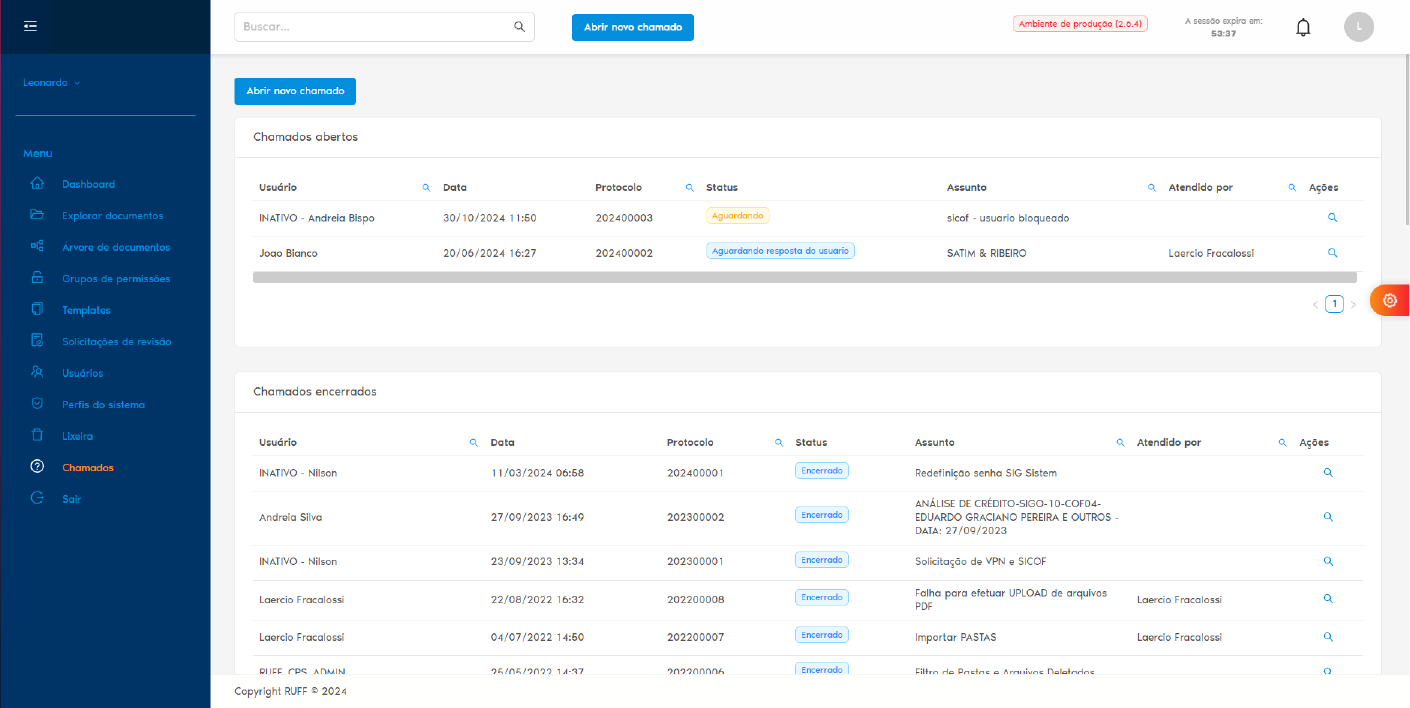
Task: Click the search magnifier in the Buscar field
Action: click(x=519, y=27)
